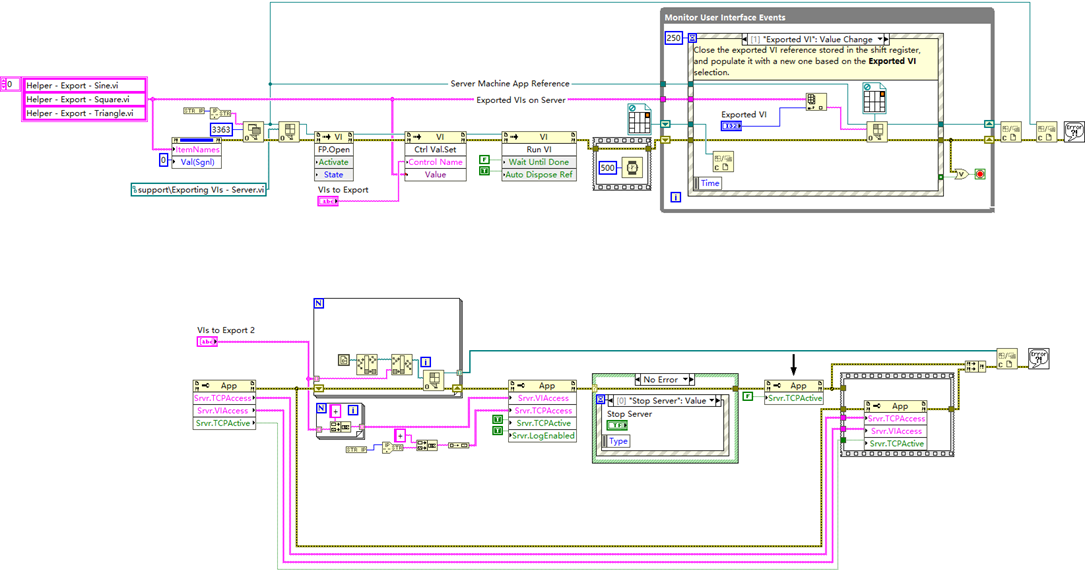The height and width of the screenshot is (571, 1085).
Task: Click the VI type specifier left of the while loop
Action: [639, 119]
